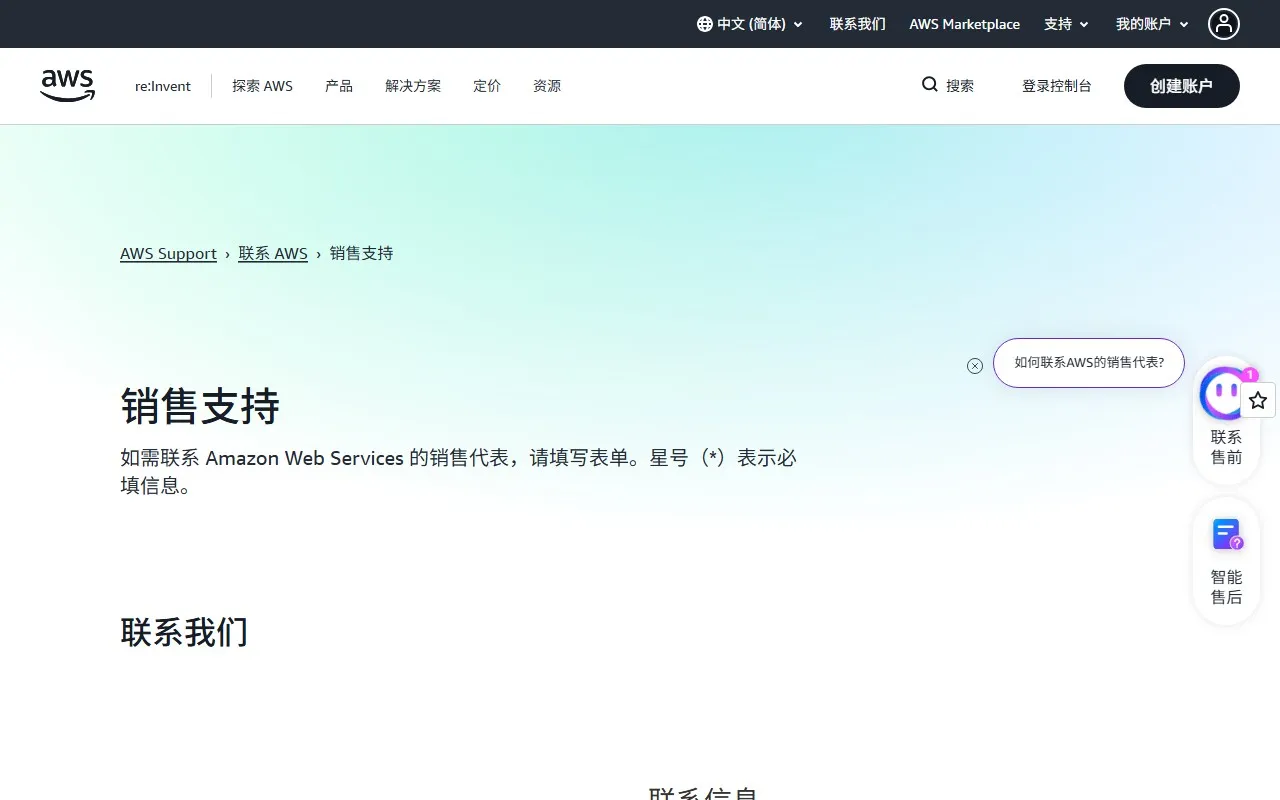Visit AWS Marketplace from the top bar
The image size is (1280, 800).
coord(964,24)
